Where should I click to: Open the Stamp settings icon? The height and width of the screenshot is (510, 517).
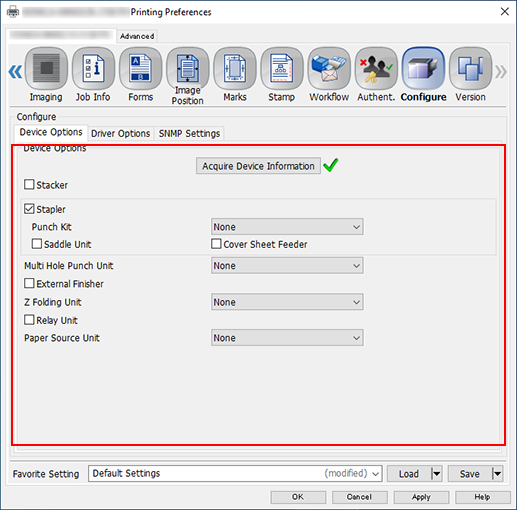tap(282, 68)
